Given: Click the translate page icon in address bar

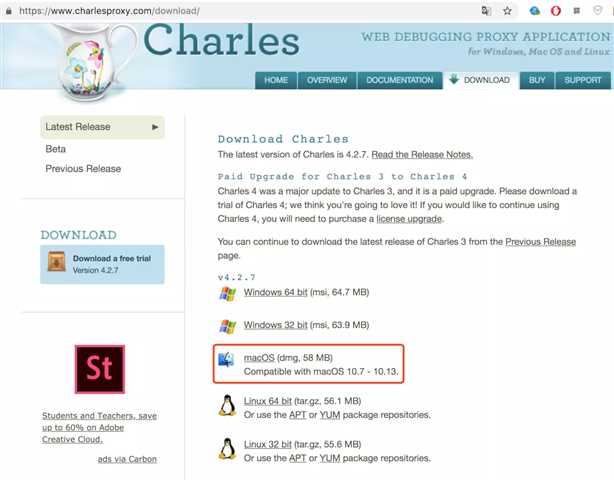Looking at the screenshot, I should (486, 11).
